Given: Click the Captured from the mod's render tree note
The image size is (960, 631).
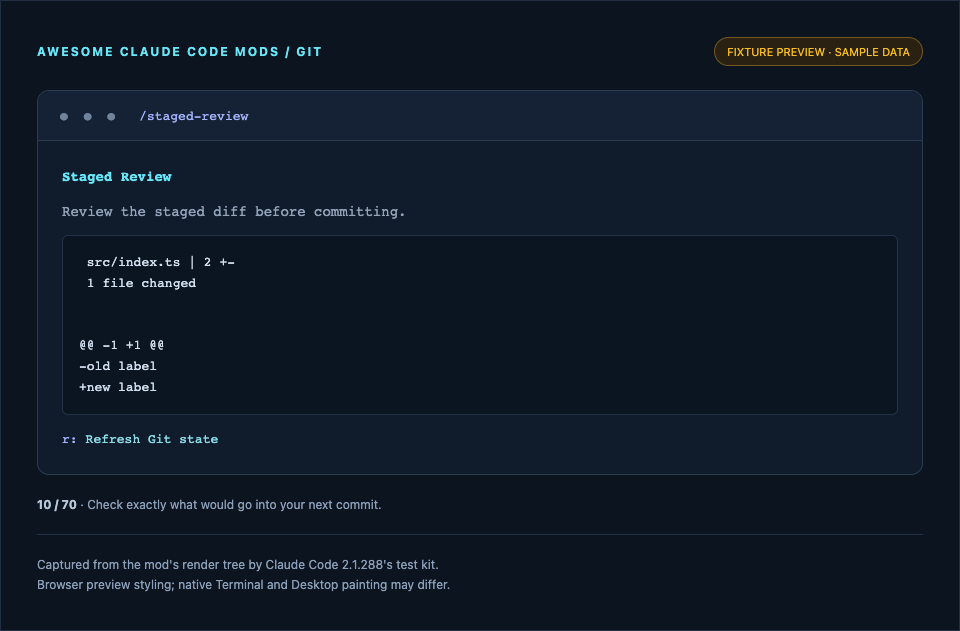Looking at the screenshot, I should (238, 565).
